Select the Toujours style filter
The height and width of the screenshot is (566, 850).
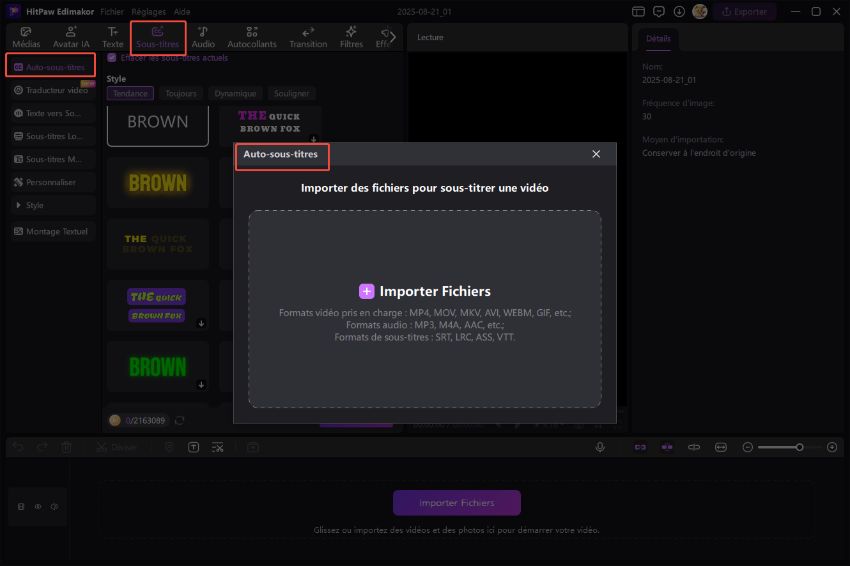pos(181,93)
